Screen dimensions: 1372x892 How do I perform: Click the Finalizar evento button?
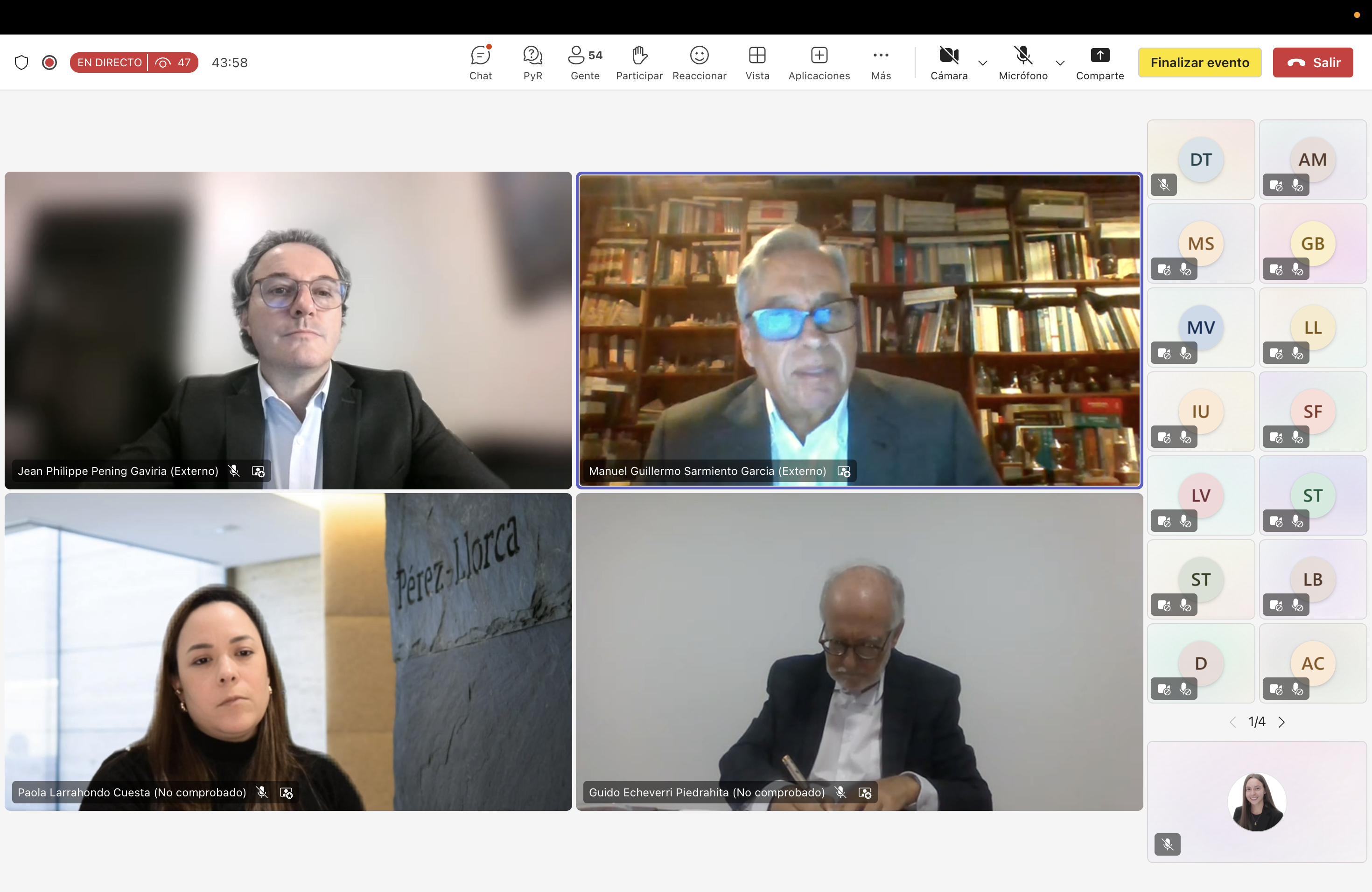(1199, 62)
